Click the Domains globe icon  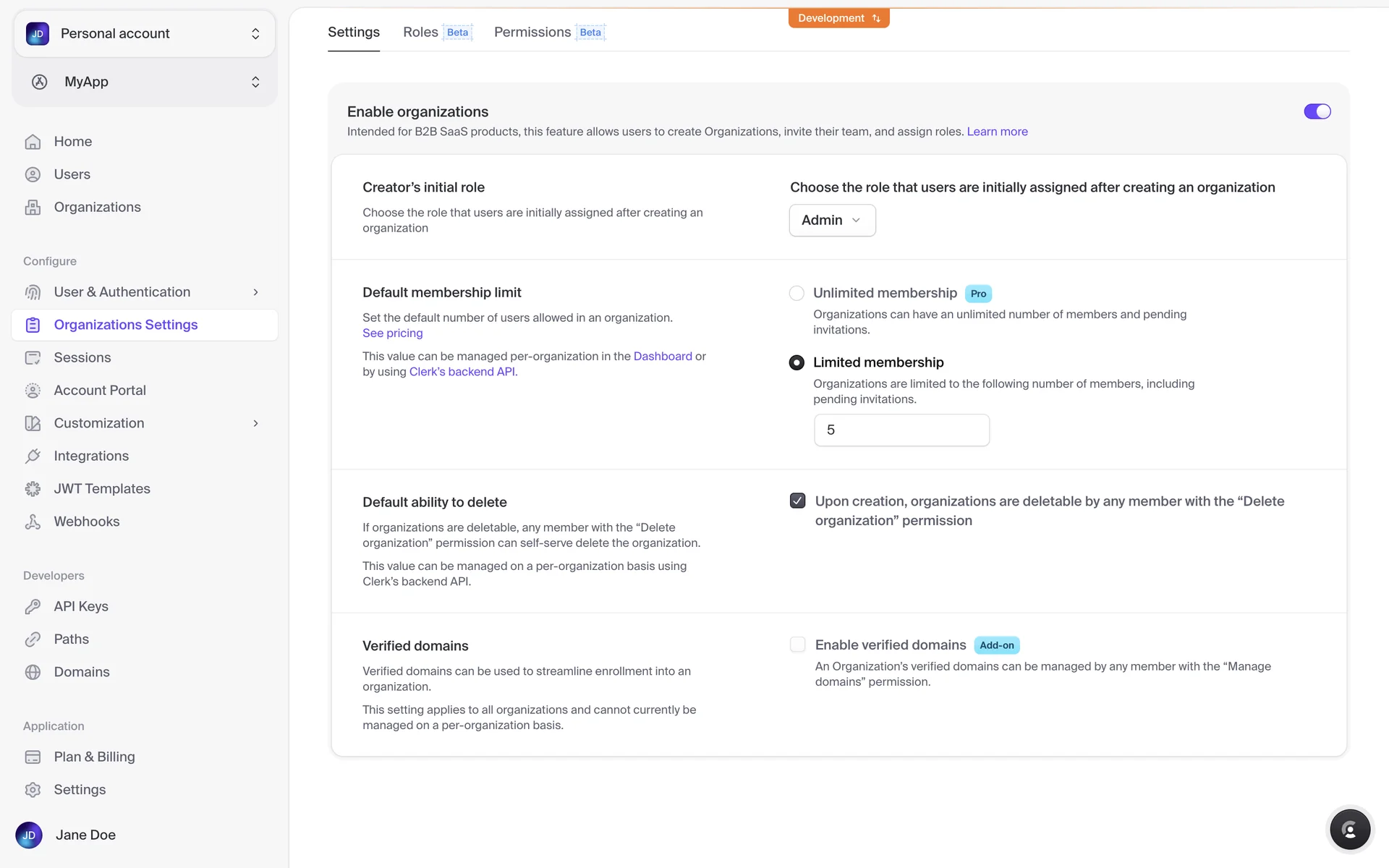pyautogui.click(x=33, y=672)
